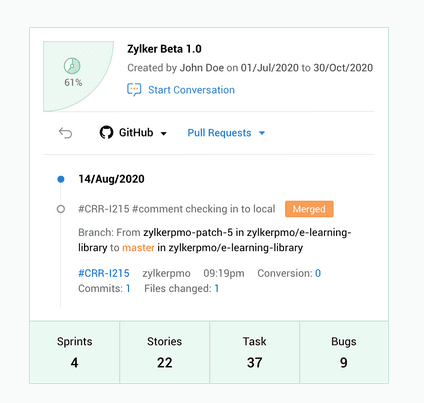424x403 pixels.
Task: Click the GitHub octocat logo
Action: click(106, 133)
